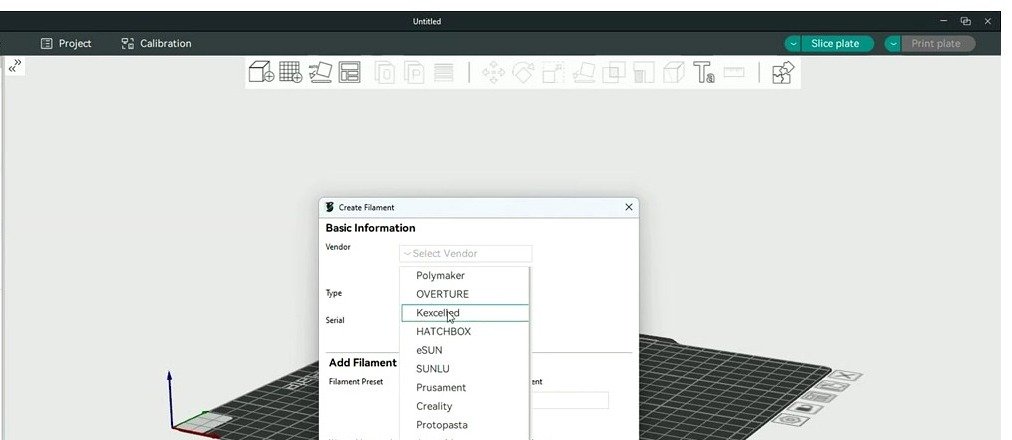Open the Print plate dropdown arrow
This screenshot has width=1012, height=440.
click(x=893, y=44)
